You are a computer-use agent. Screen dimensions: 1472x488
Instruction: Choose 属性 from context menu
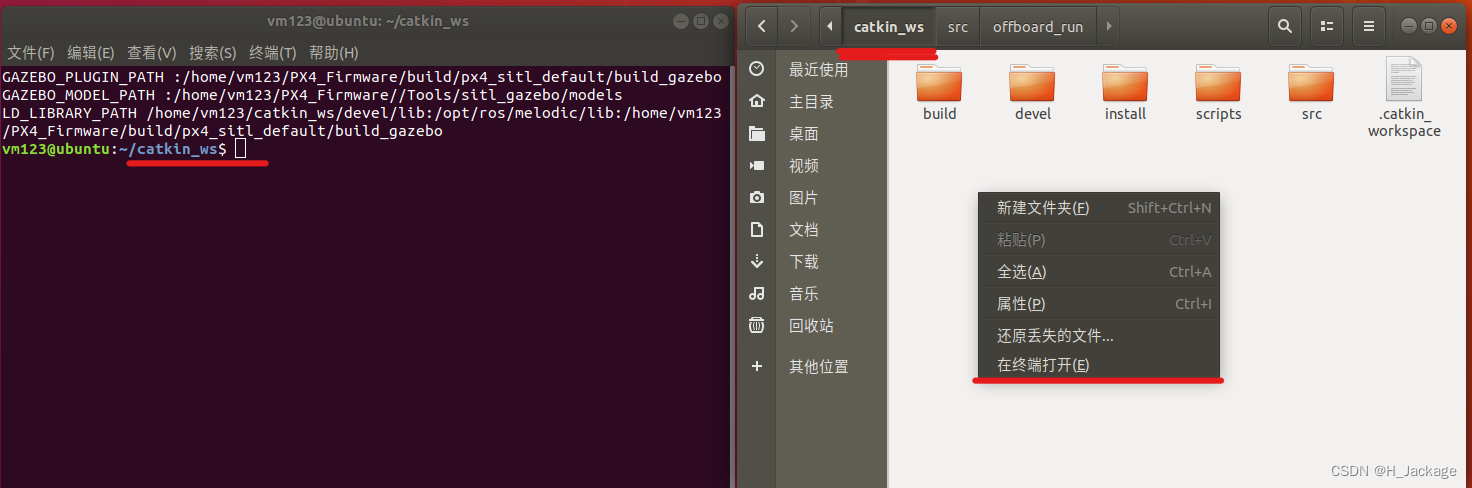point(1098,304)
